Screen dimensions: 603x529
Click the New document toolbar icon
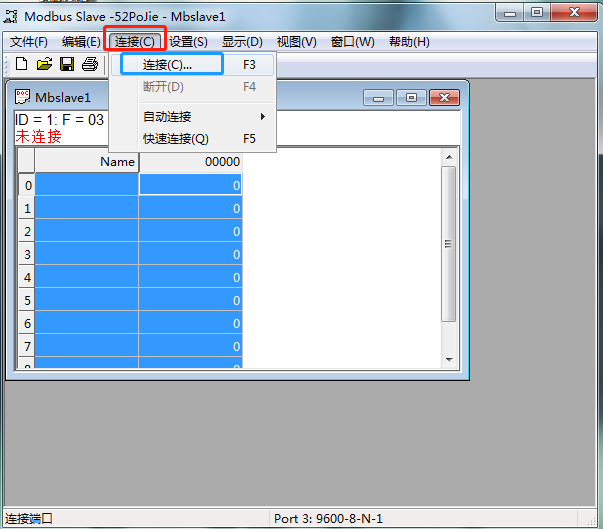[x=22, y=64]
